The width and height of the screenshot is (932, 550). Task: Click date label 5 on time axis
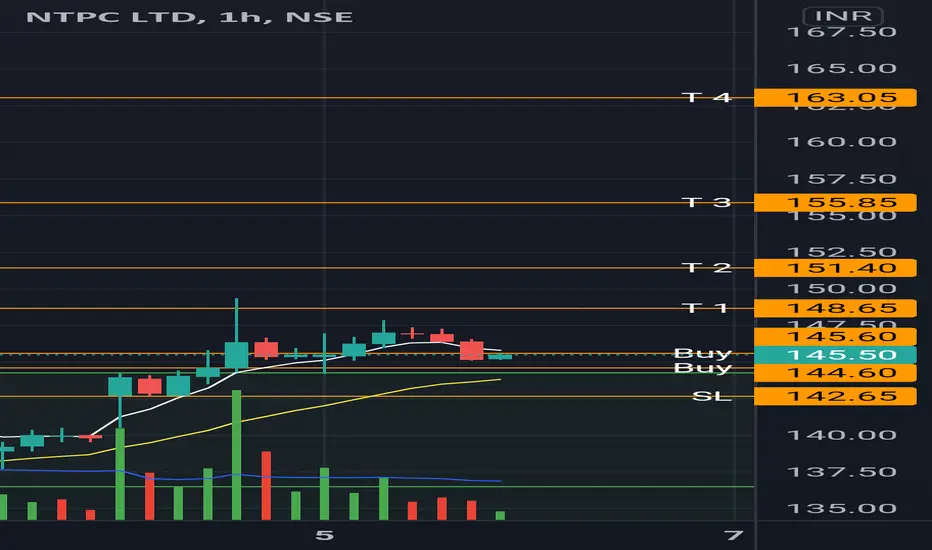(x=324, y=536)
